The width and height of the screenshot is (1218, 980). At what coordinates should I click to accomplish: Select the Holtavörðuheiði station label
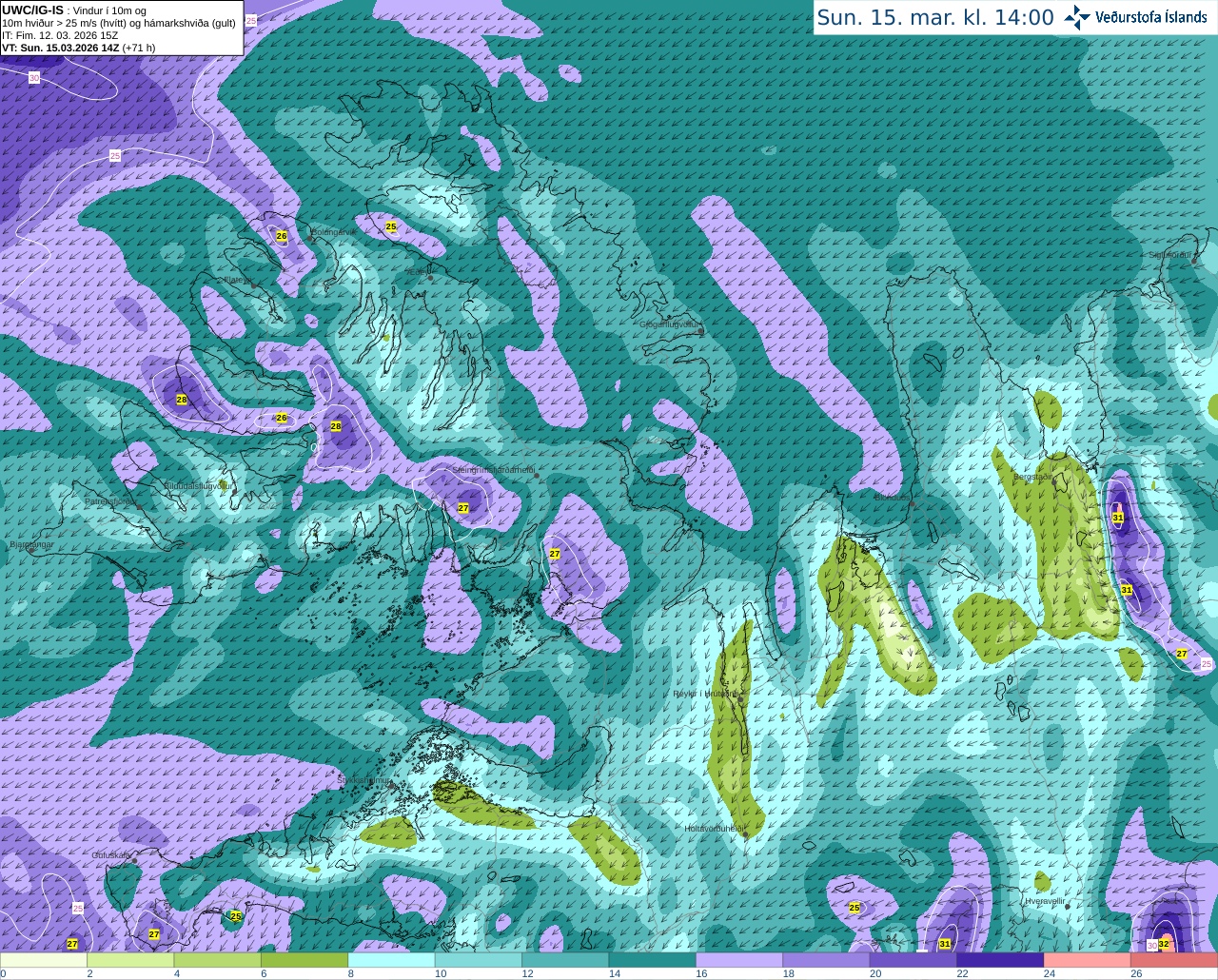(x=714, y=829)
